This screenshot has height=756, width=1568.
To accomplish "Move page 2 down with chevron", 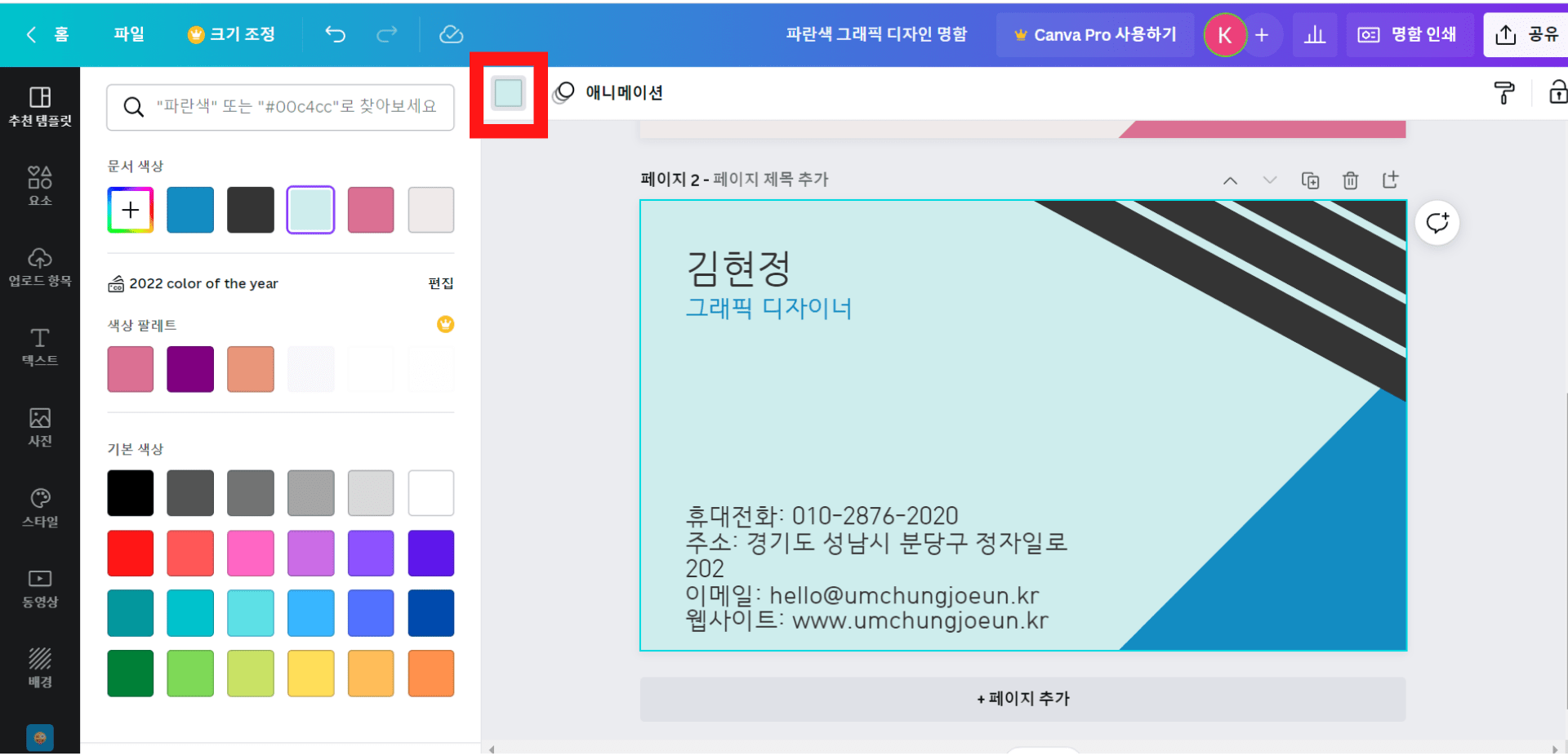I will (x=1269, y=180).
